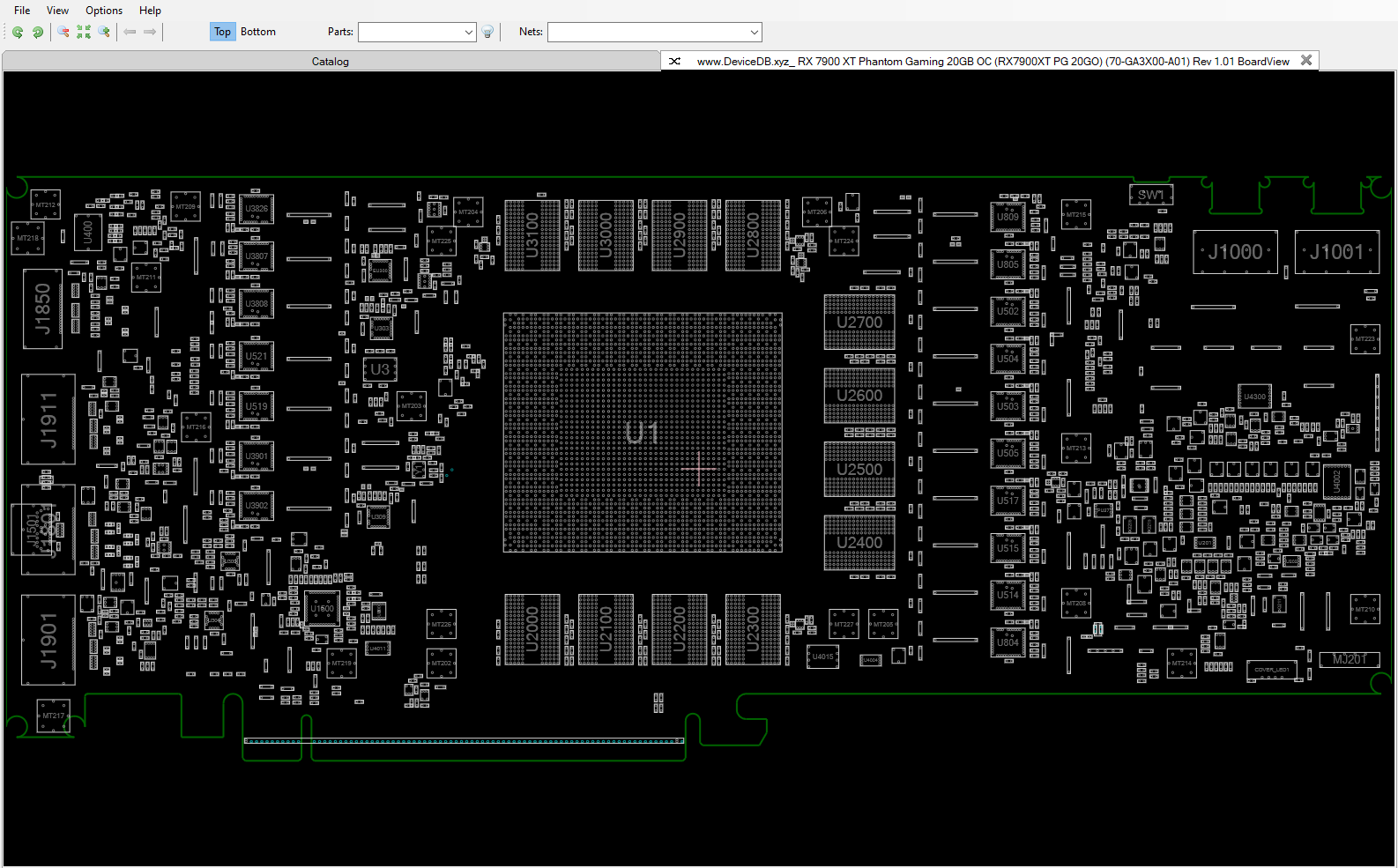Close the RX 7900 XT BoardView tab
This screenshot has height=868, width=1398.
pos(1306,61)
